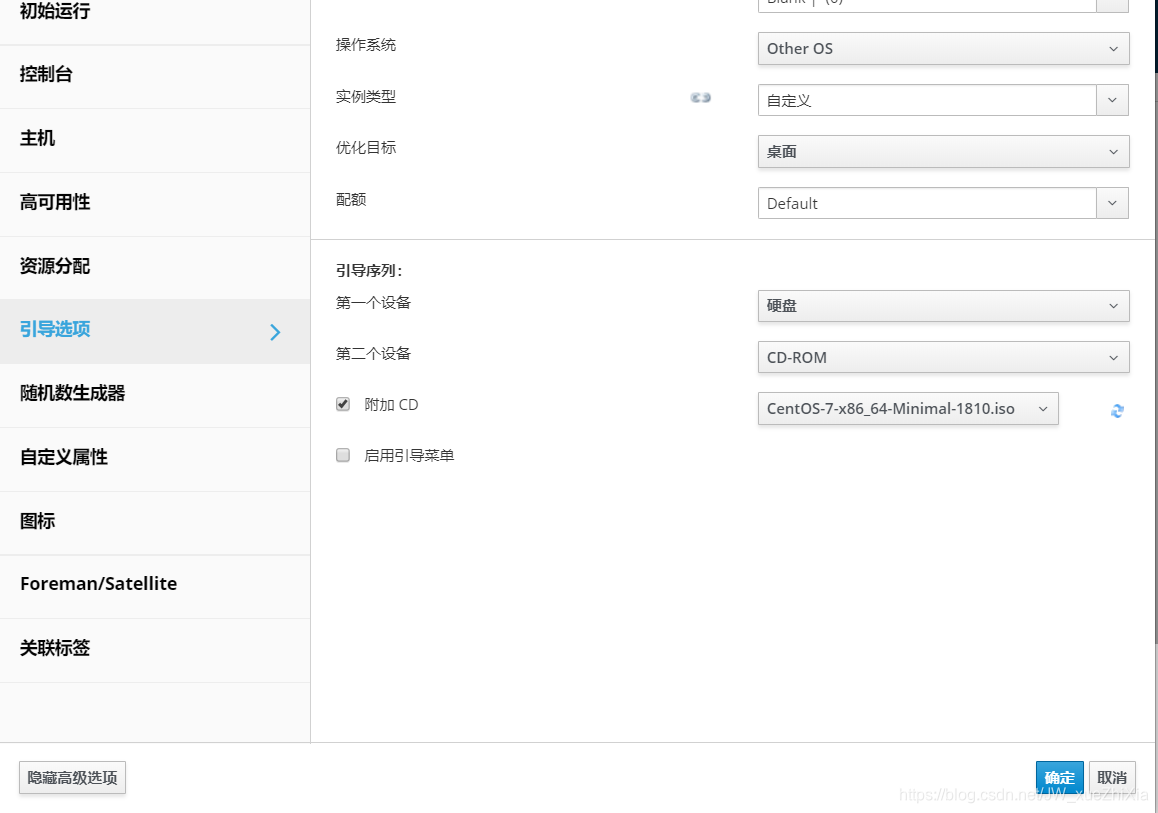Switch to the 随机数生成器 tab
1158x813 pixels.
tap(154, 394)
